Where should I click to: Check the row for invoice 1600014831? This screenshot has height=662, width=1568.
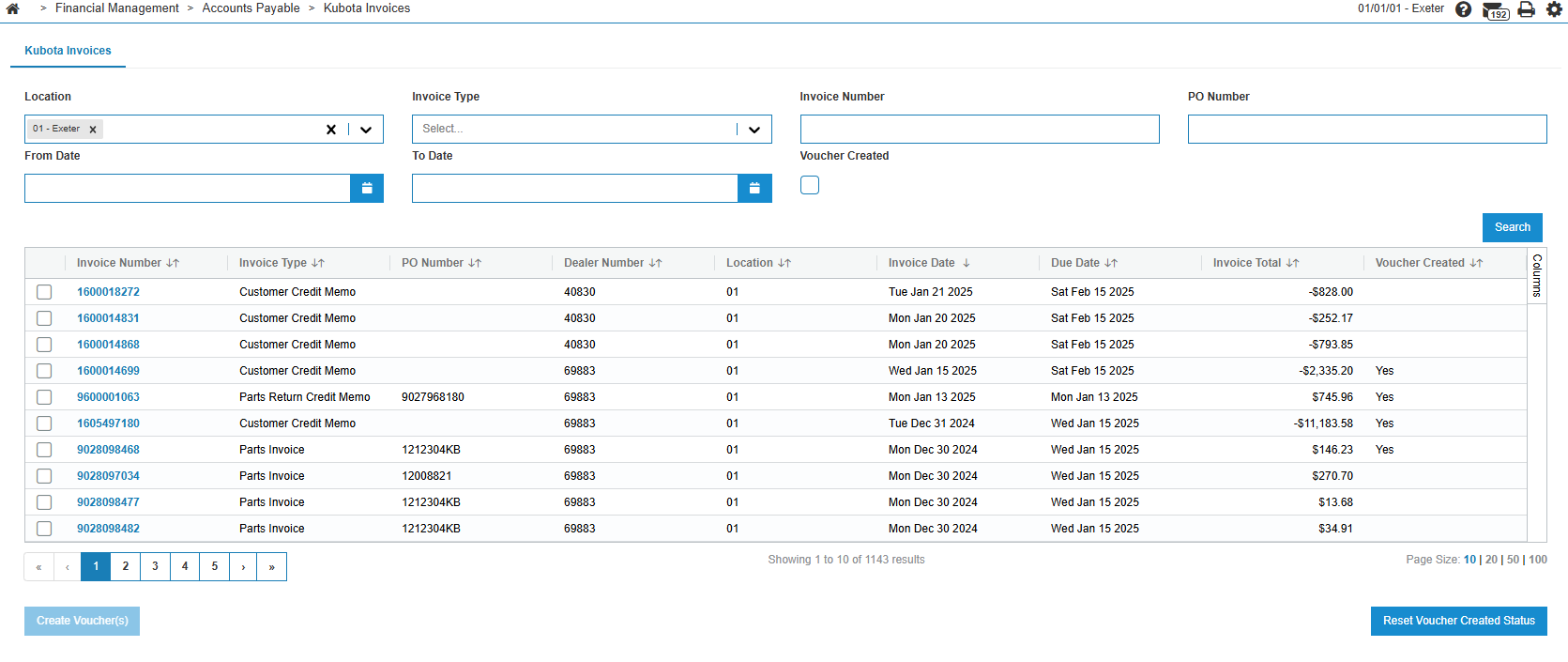pos(44,318)
